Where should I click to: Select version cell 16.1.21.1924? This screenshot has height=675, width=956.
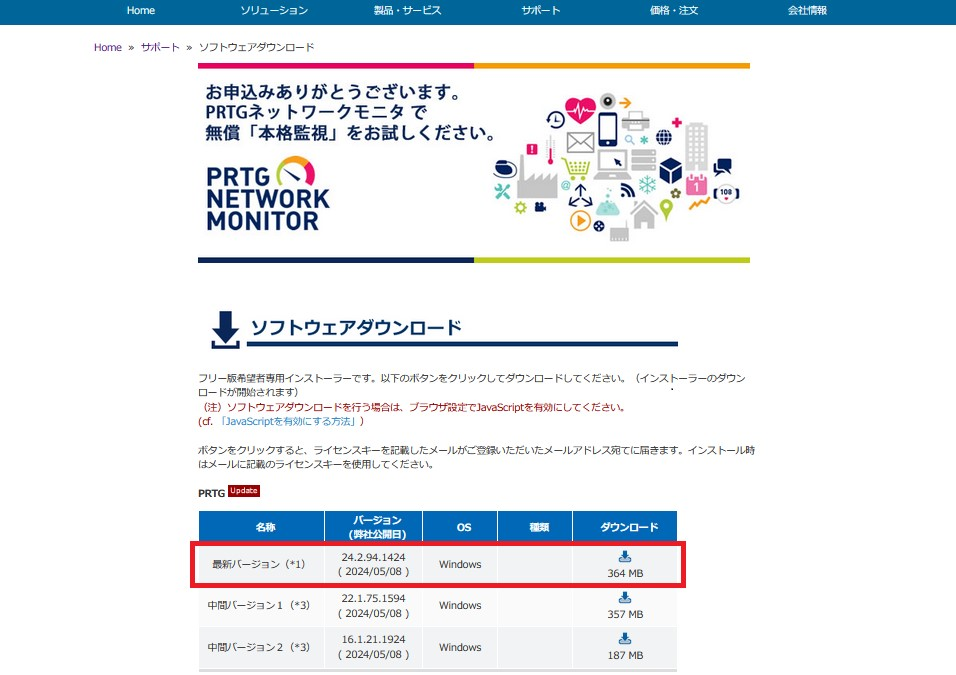click(x=374, y=647)
